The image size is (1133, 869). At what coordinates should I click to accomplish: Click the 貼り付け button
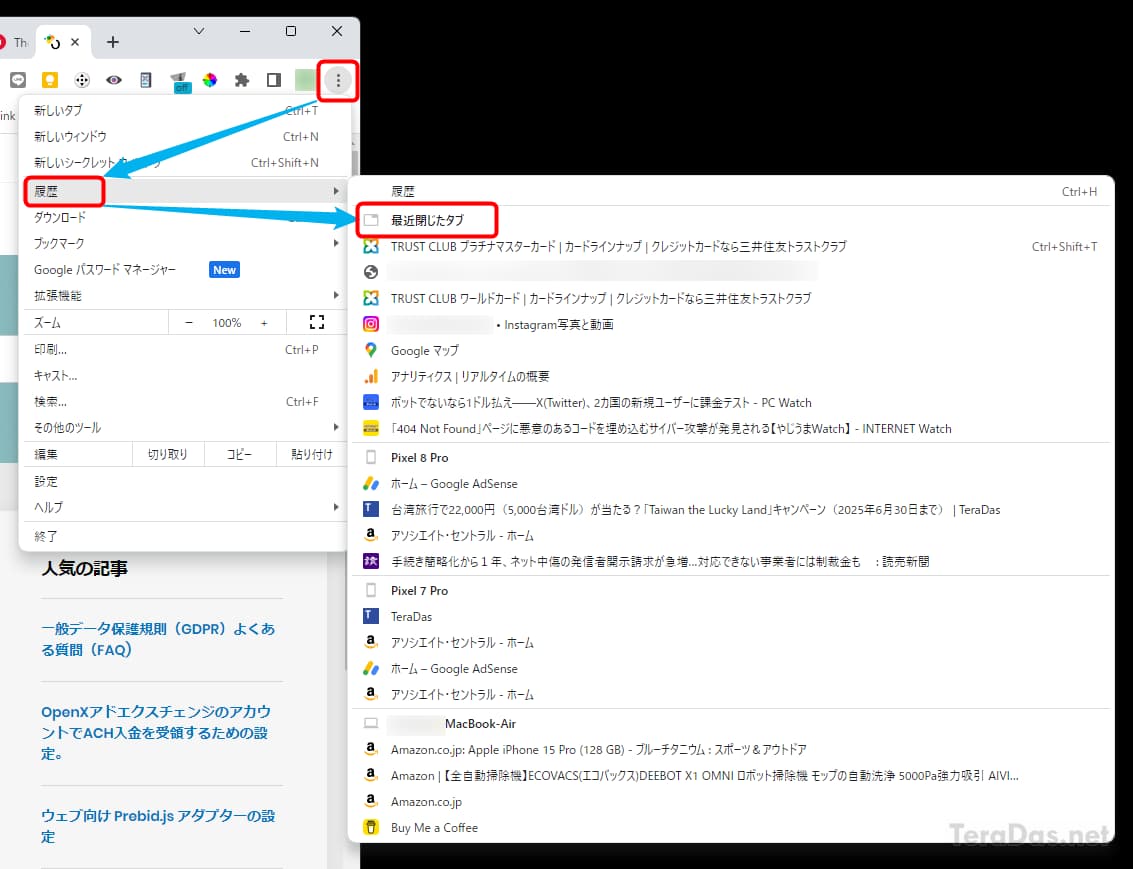click(312, 454)
